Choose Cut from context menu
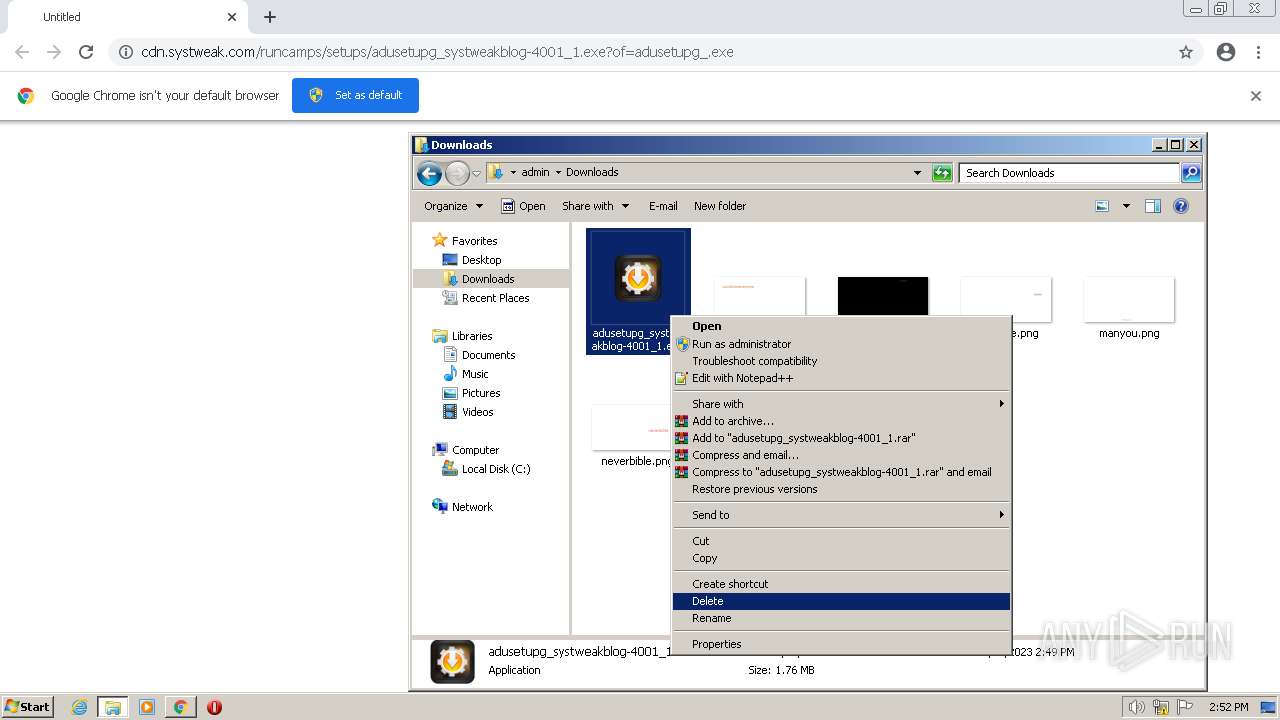This screenshot has width=1280, height=720. 841,541
